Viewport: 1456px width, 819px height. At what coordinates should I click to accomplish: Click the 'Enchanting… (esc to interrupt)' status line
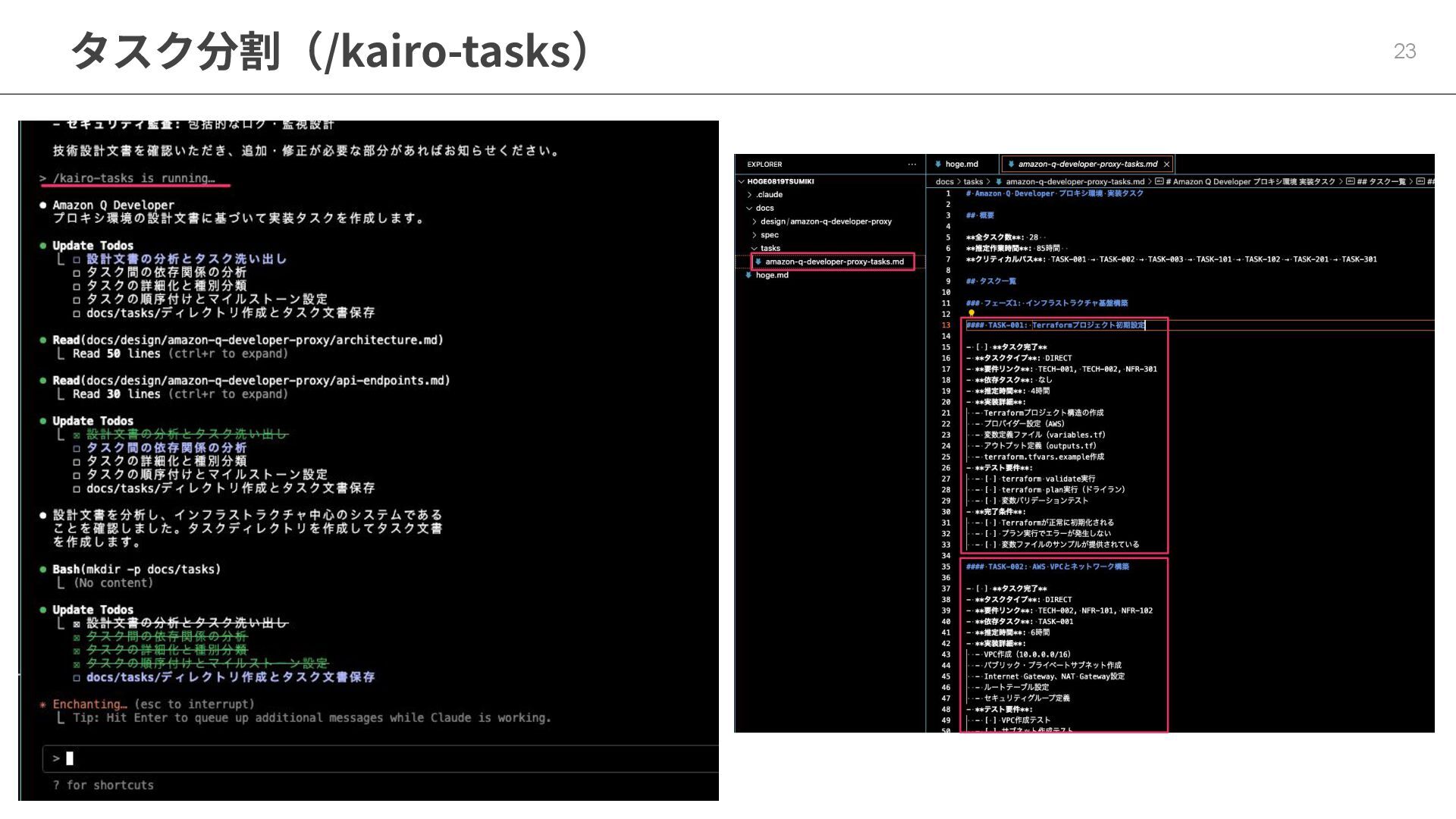click(146, 704)
